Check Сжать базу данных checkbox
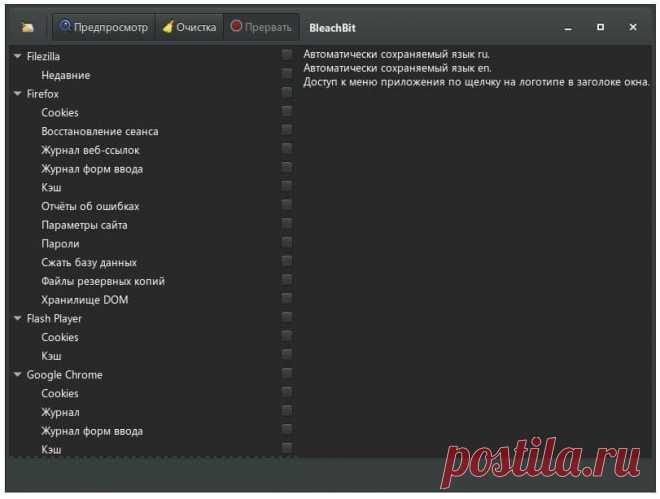The width and height of the screenshot is (660, 499). [287, 260]
